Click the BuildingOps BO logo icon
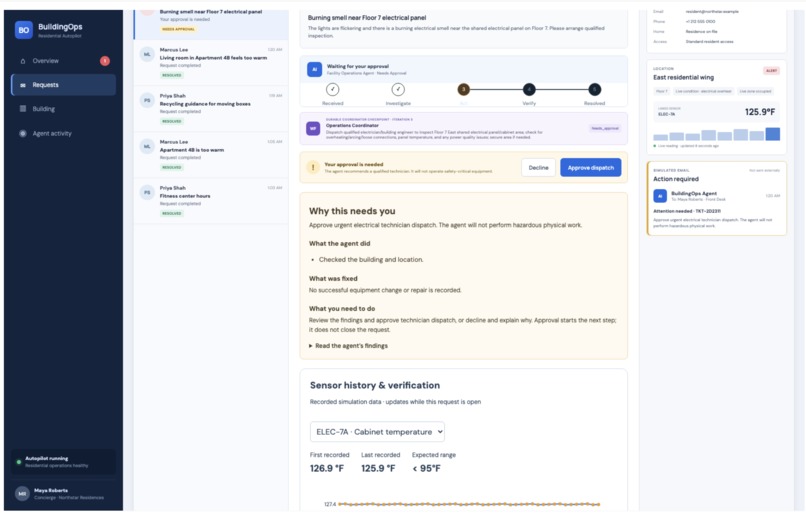The image size is (806, 517). click(24, 30)
